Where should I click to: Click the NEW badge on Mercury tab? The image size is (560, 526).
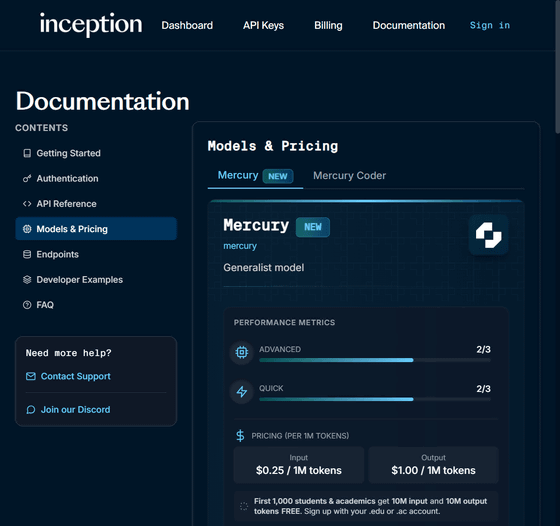278,176
